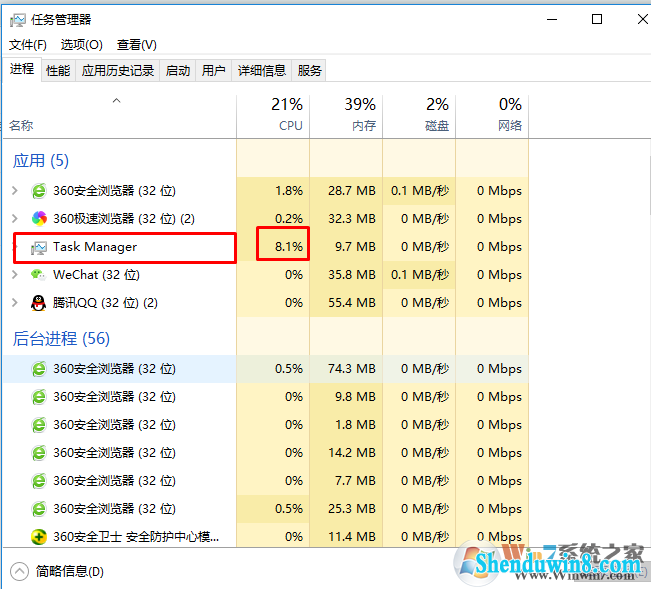Switch to the 服务 tab

[309, 71]
